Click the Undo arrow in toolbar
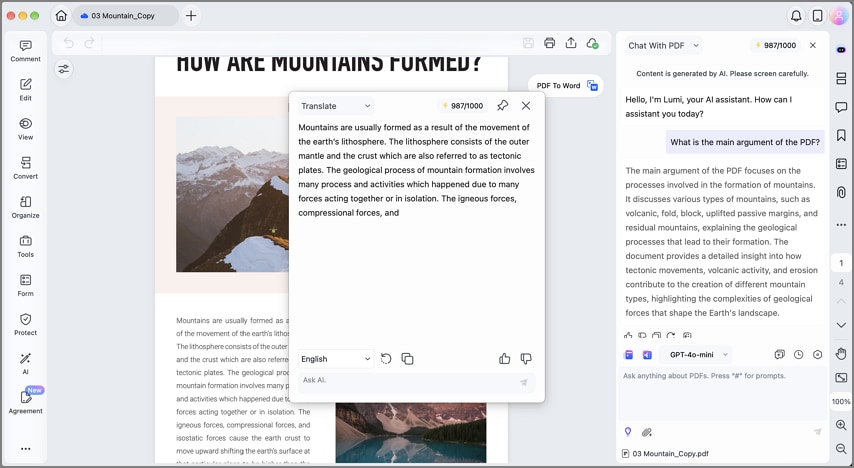The height and width of the screenshot is (468, 854). [68, 43]
